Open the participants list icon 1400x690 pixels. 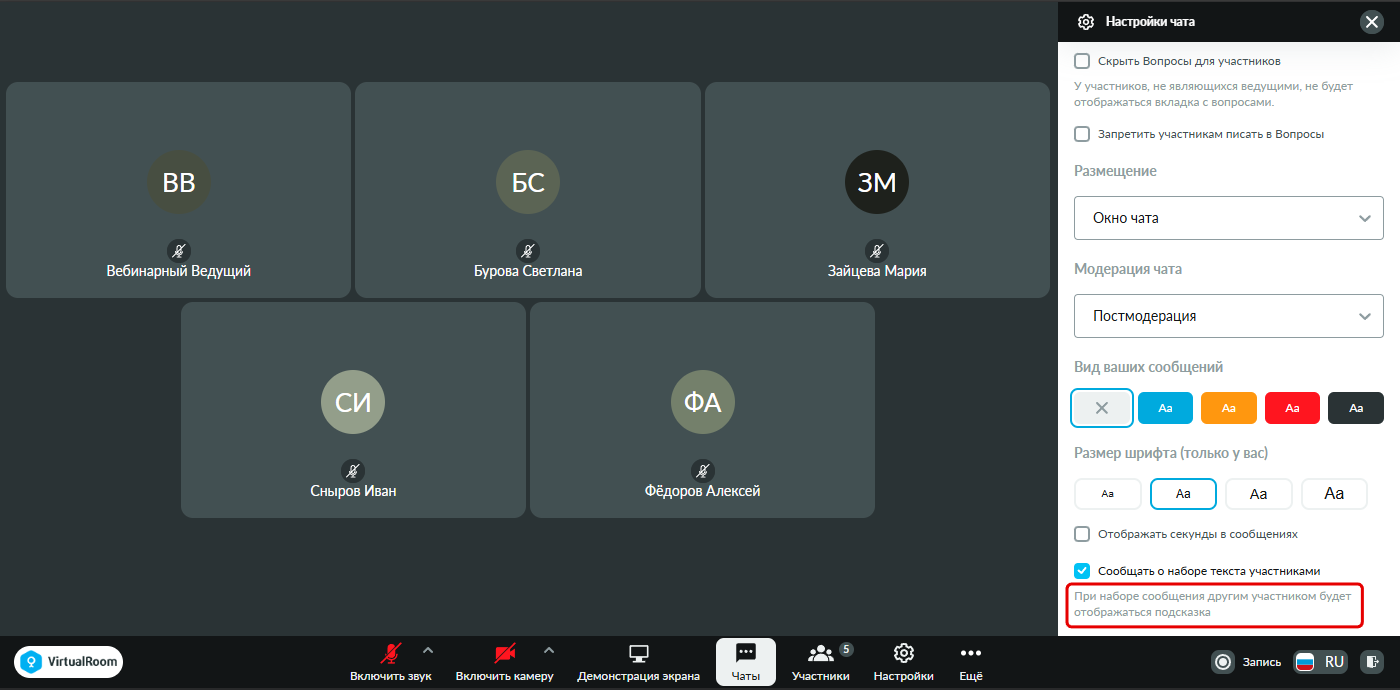click(821, 654)
